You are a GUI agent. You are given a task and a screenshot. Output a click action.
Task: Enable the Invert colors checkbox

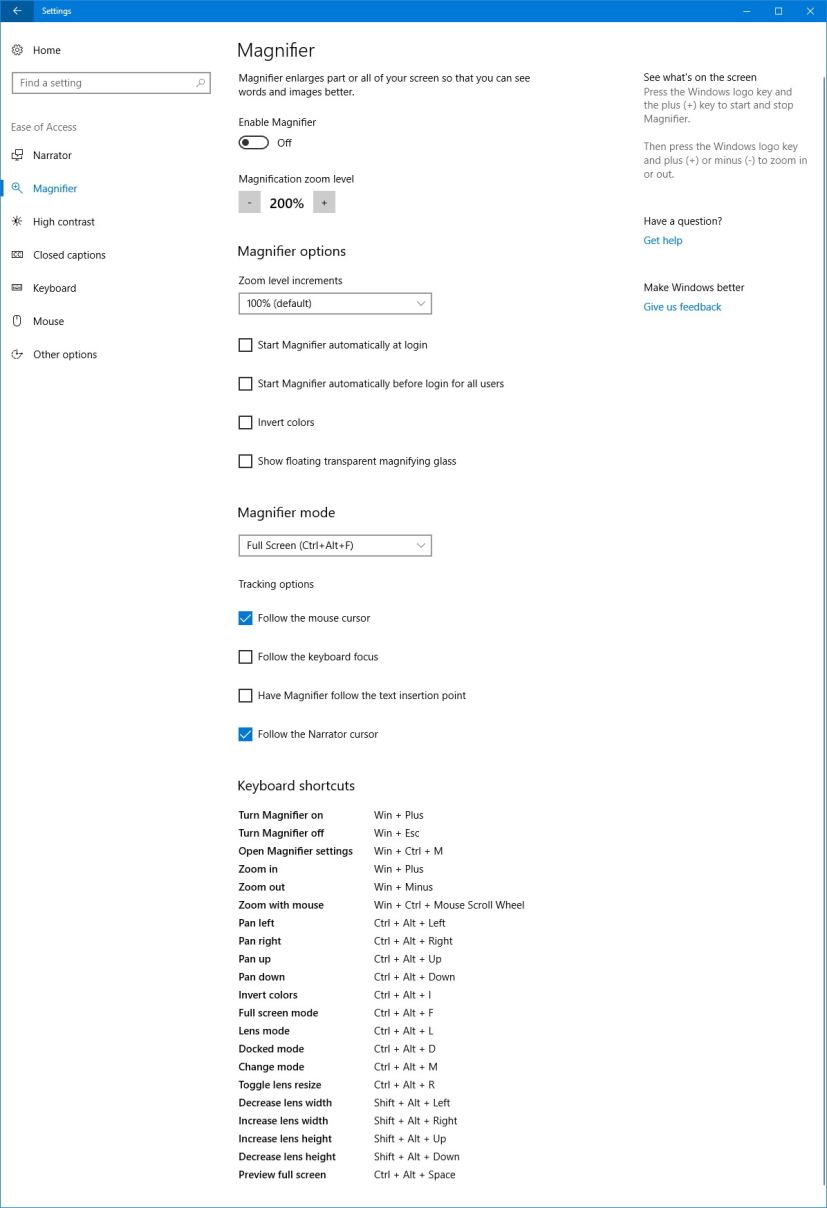pos(245,422)
